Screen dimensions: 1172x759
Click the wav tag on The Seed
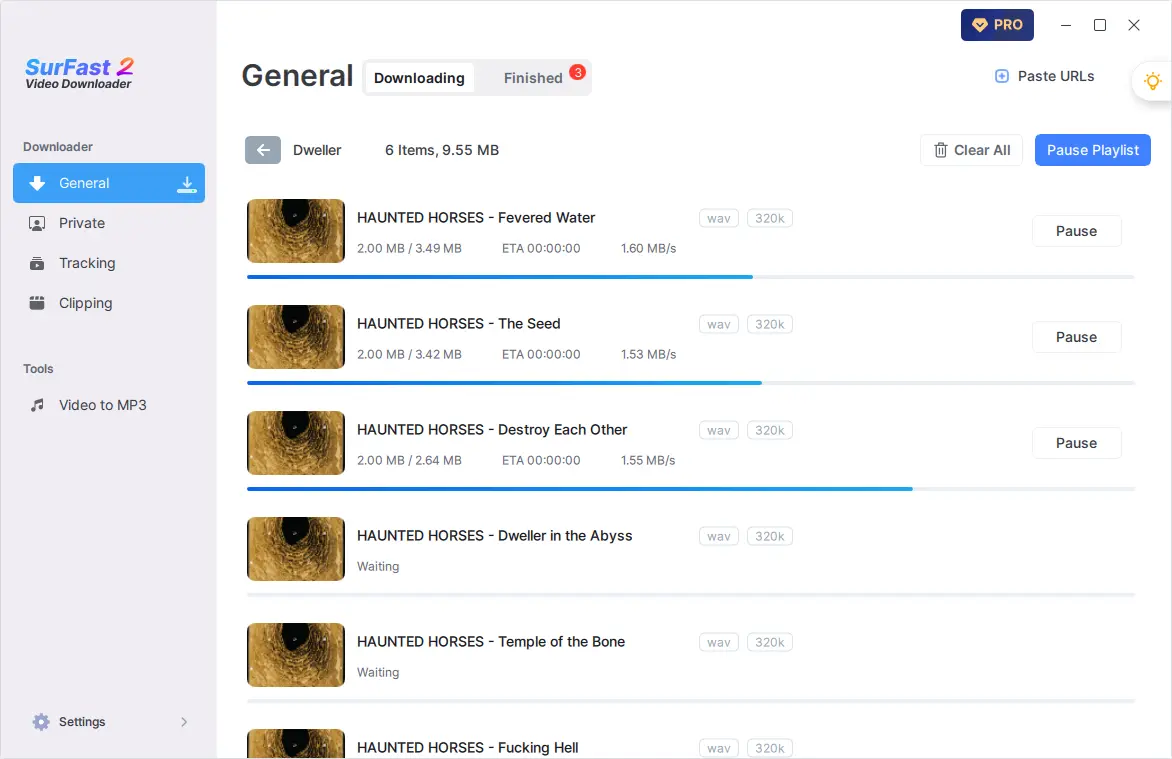pyautogui.click(x=719, y=325)
